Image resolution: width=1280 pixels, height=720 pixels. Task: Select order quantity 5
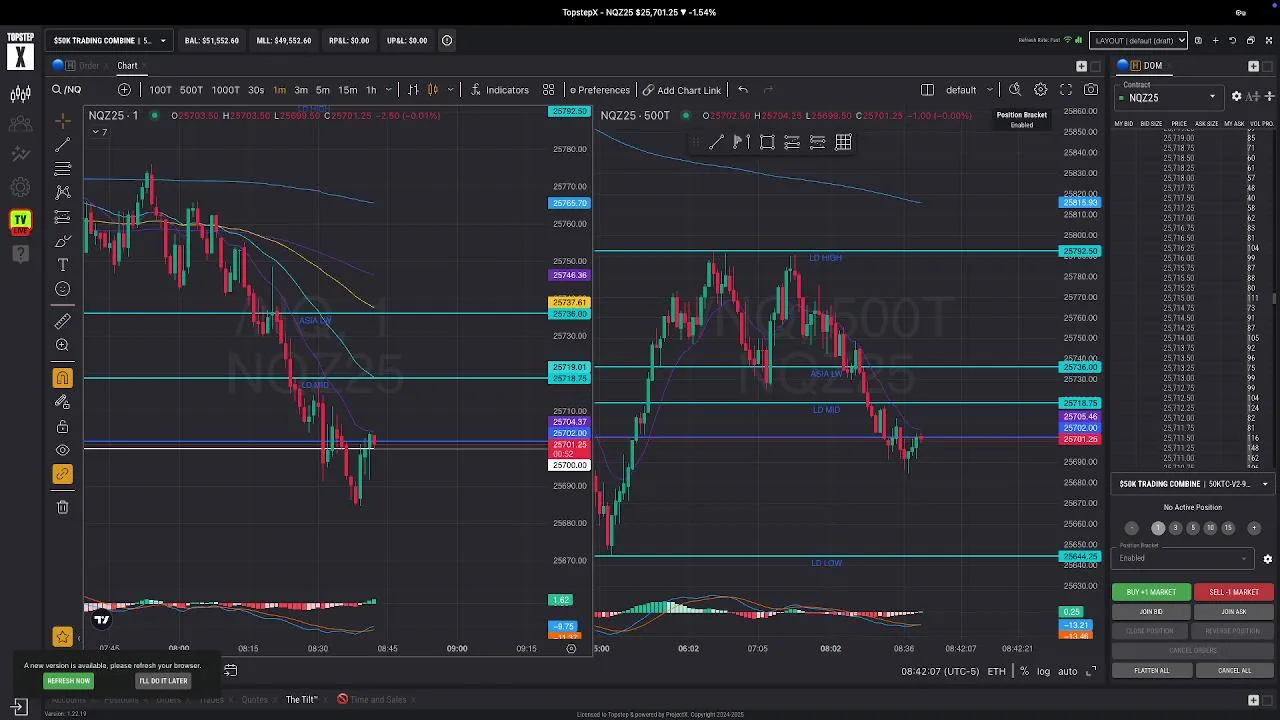coord(1192,528)
